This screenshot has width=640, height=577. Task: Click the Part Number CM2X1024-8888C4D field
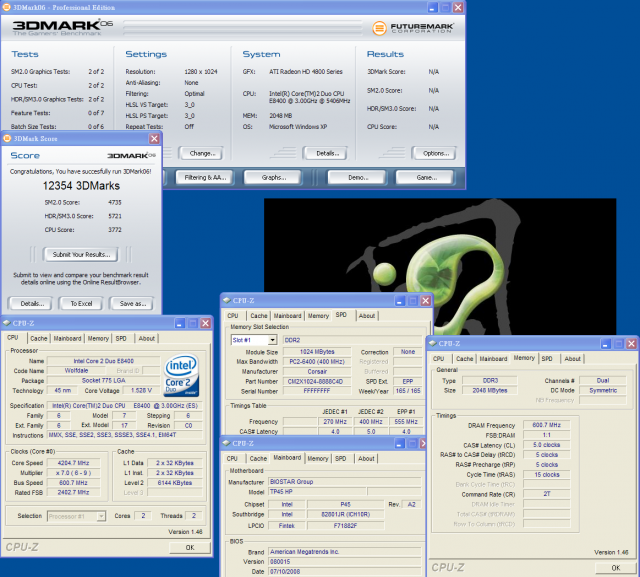click(x=316, y=382)
